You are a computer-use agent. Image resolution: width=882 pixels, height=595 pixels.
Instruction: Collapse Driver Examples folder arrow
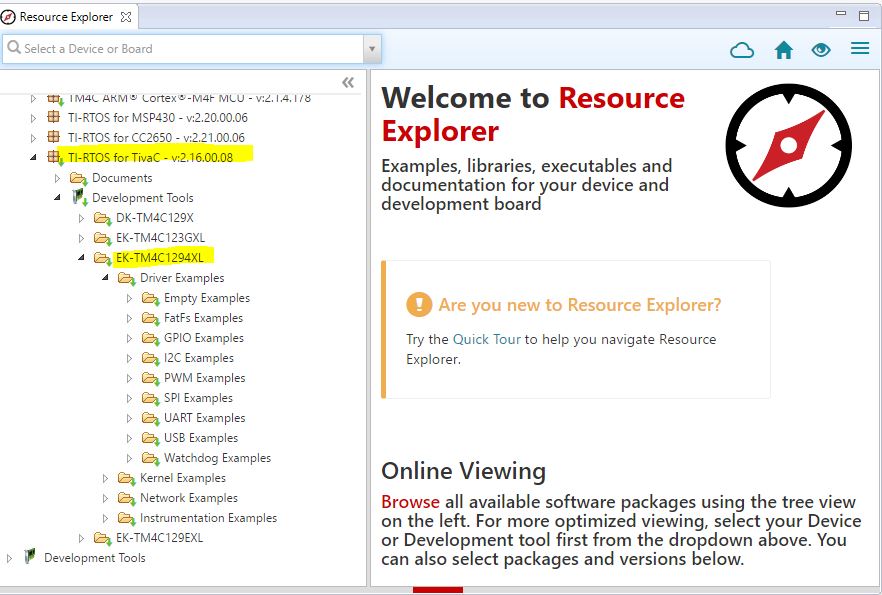105,278
